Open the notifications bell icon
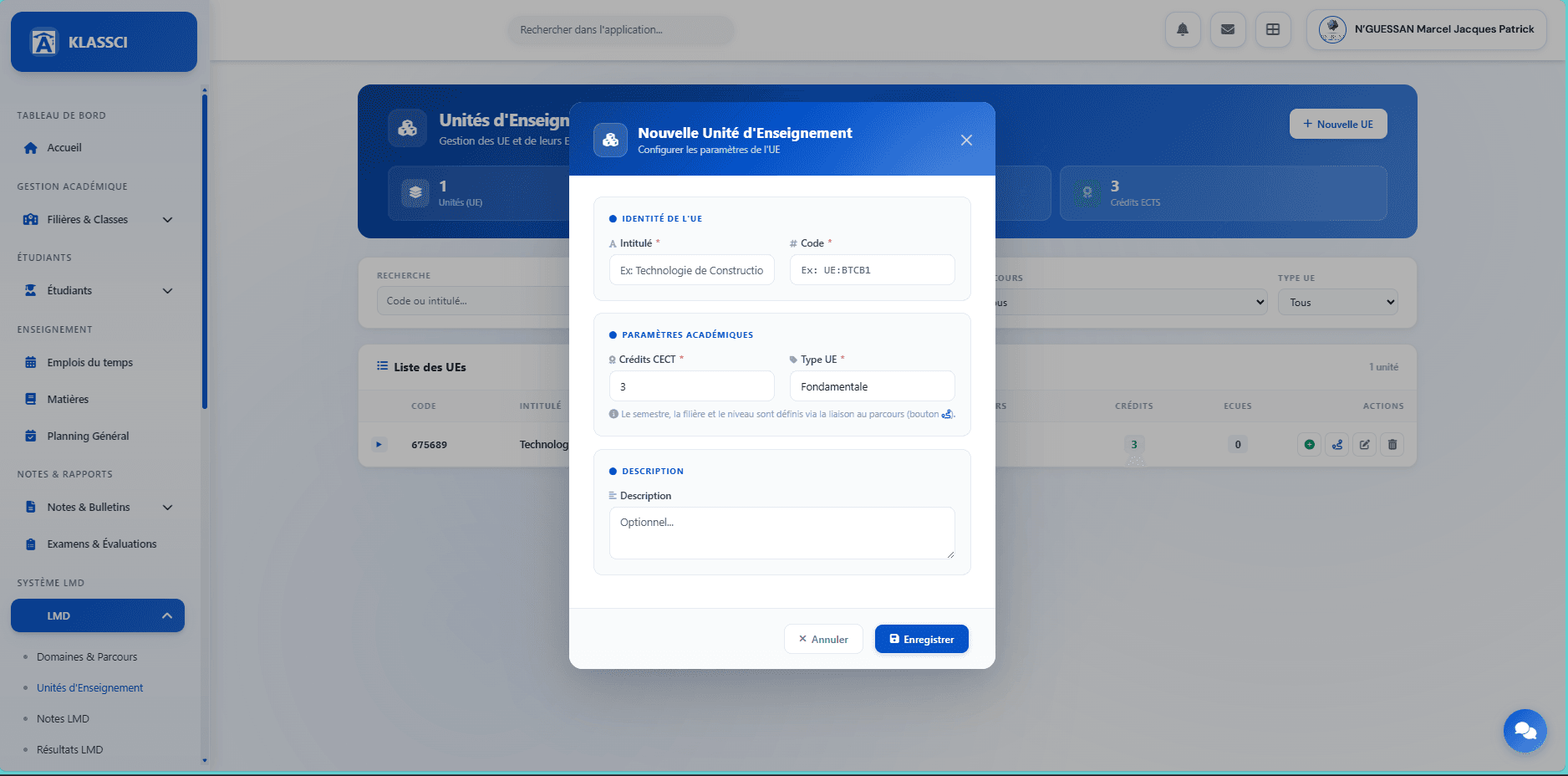1568x776 pixels. 1183,30
